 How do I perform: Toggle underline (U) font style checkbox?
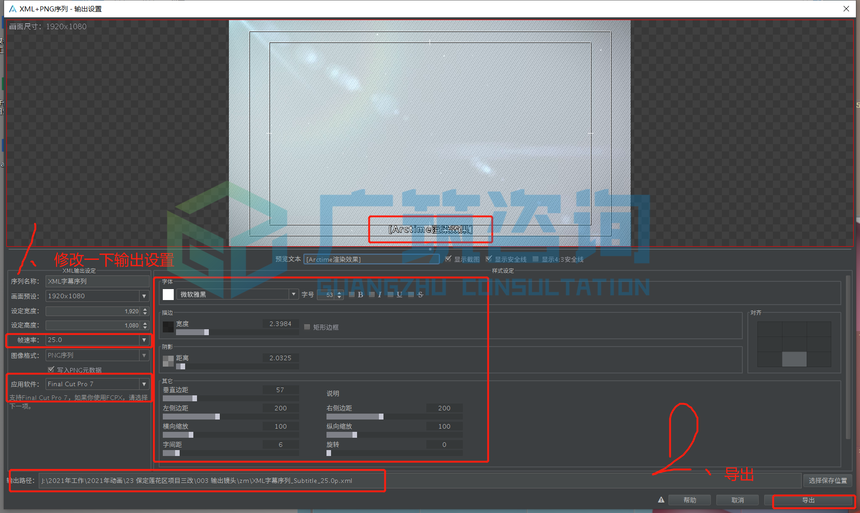point(390,295)
